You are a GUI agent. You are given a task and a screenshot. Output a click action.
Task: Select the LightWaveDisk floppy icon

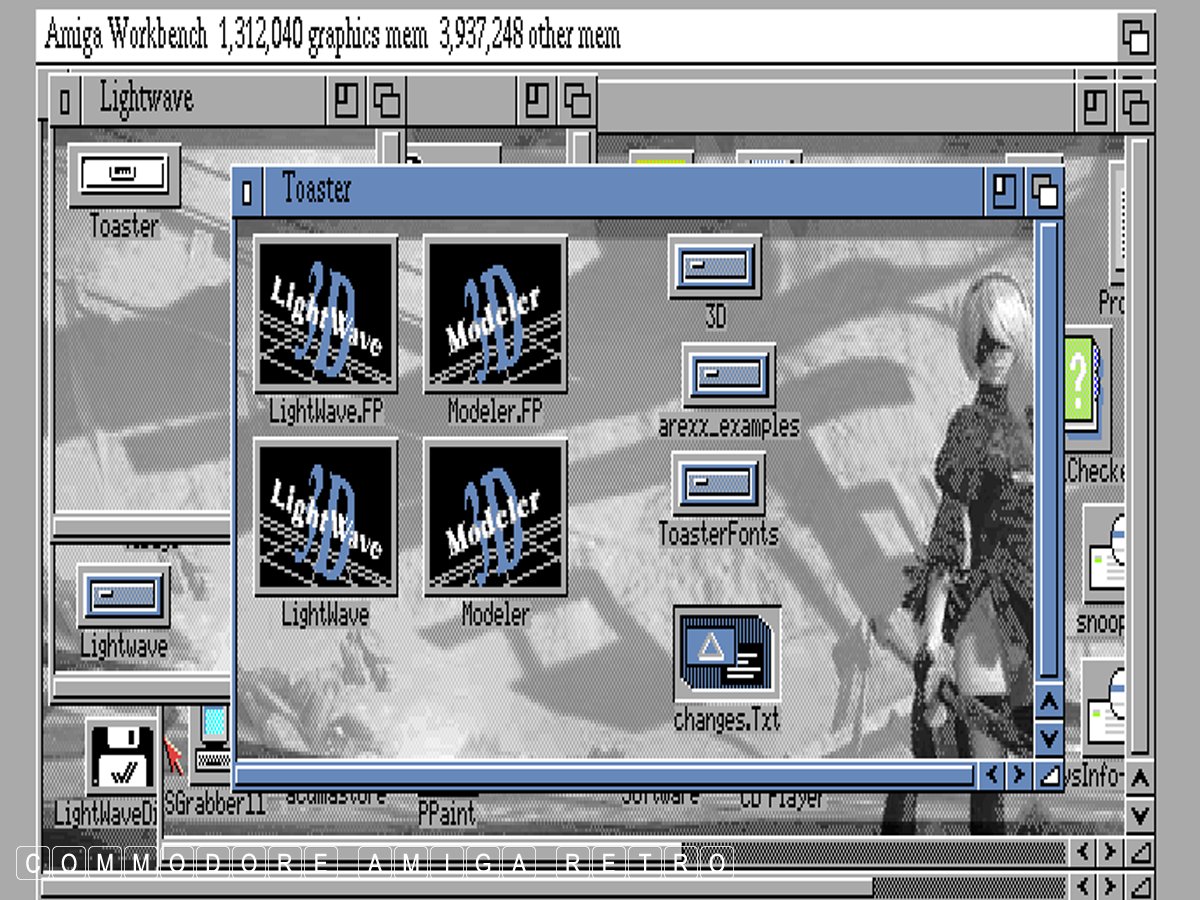tap(122, 758)
